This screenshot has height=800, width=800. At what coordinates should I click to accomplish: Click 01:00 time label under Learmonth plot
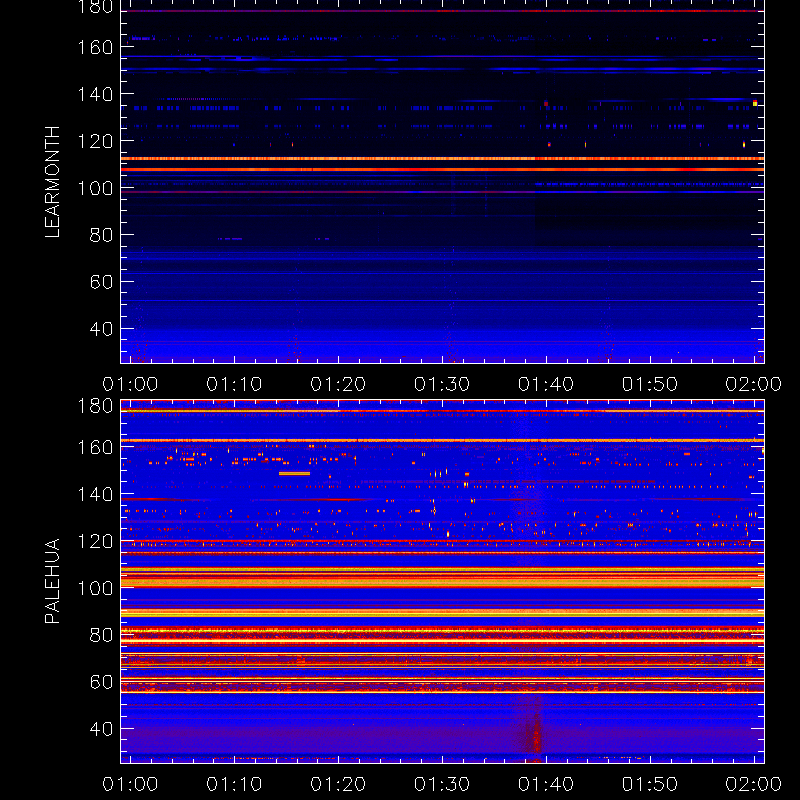coord(130,384)
